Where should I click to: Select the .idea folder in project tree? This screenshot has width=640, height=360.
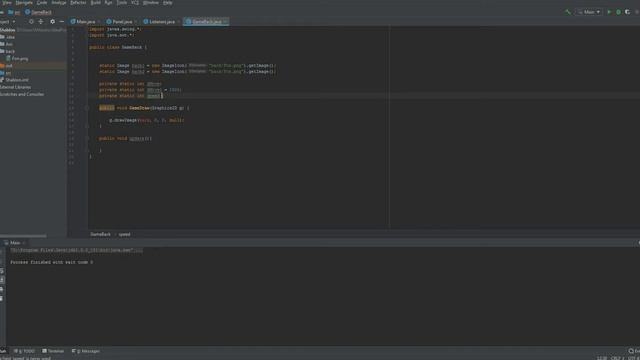pyautogui.click(x=8, y=37)
